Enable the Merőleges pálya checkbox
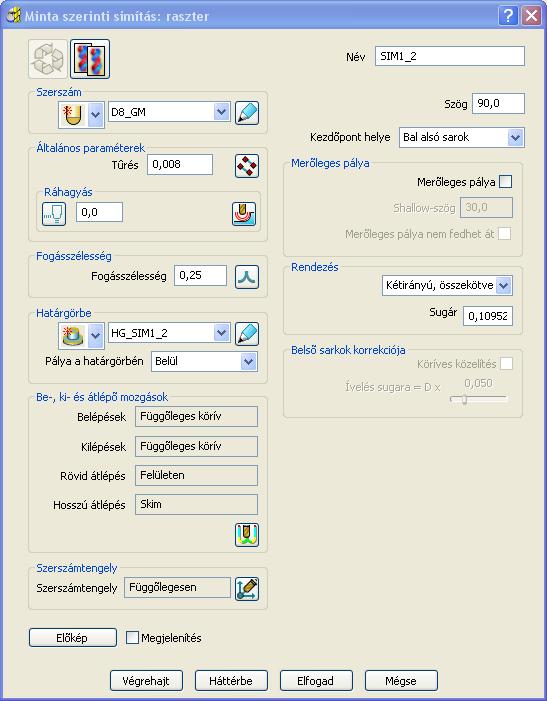Viewport: 547px width, 701px height. coord(505,182)
